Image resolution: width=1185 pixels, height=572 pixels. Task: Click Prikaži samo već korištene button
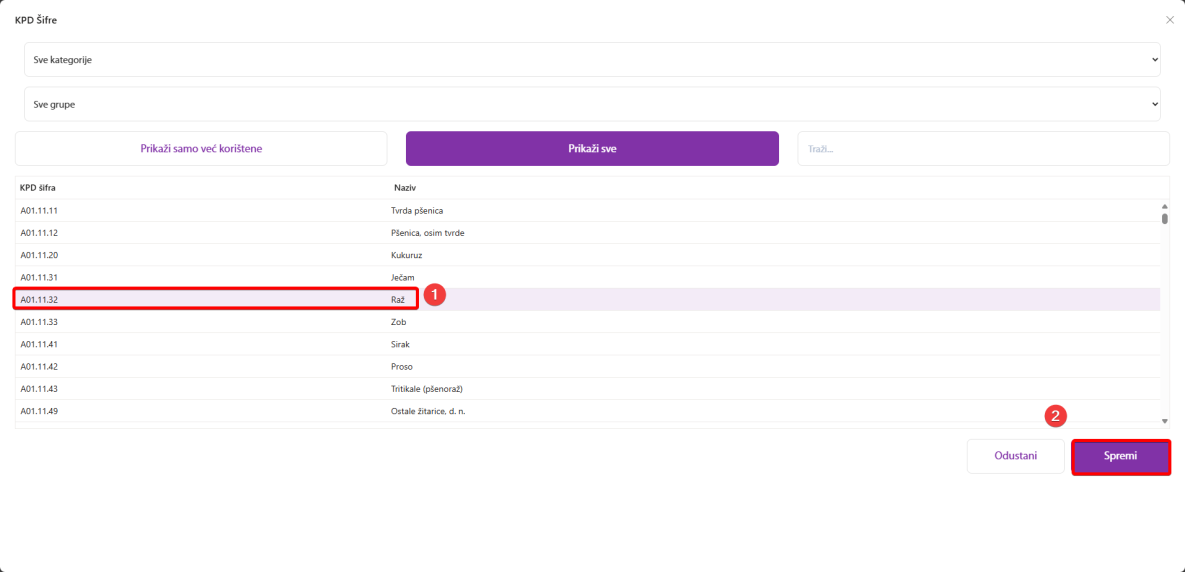(201, 149)
